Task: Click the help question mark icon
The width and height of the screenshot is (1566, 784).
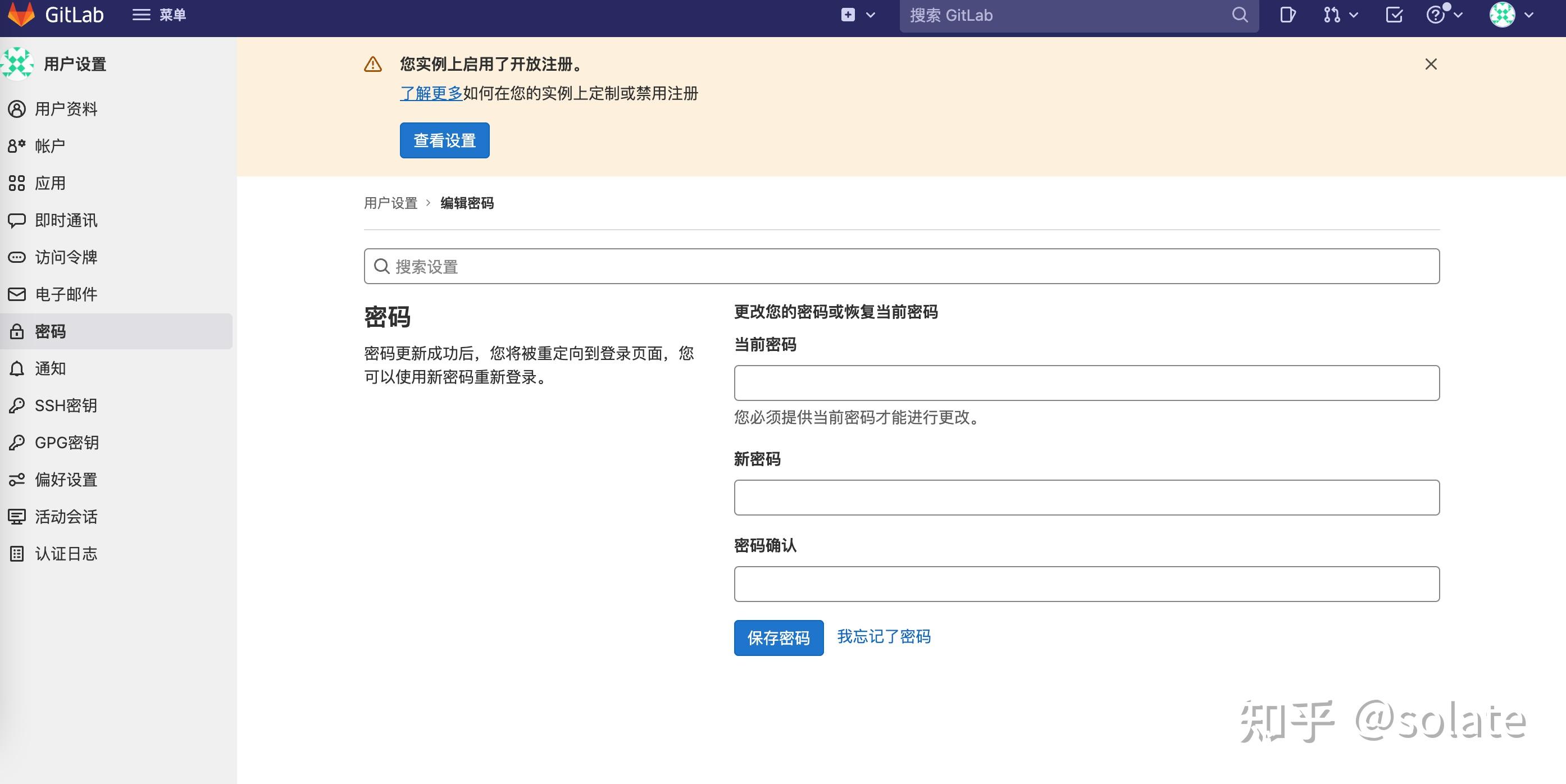Action: 1436,14
